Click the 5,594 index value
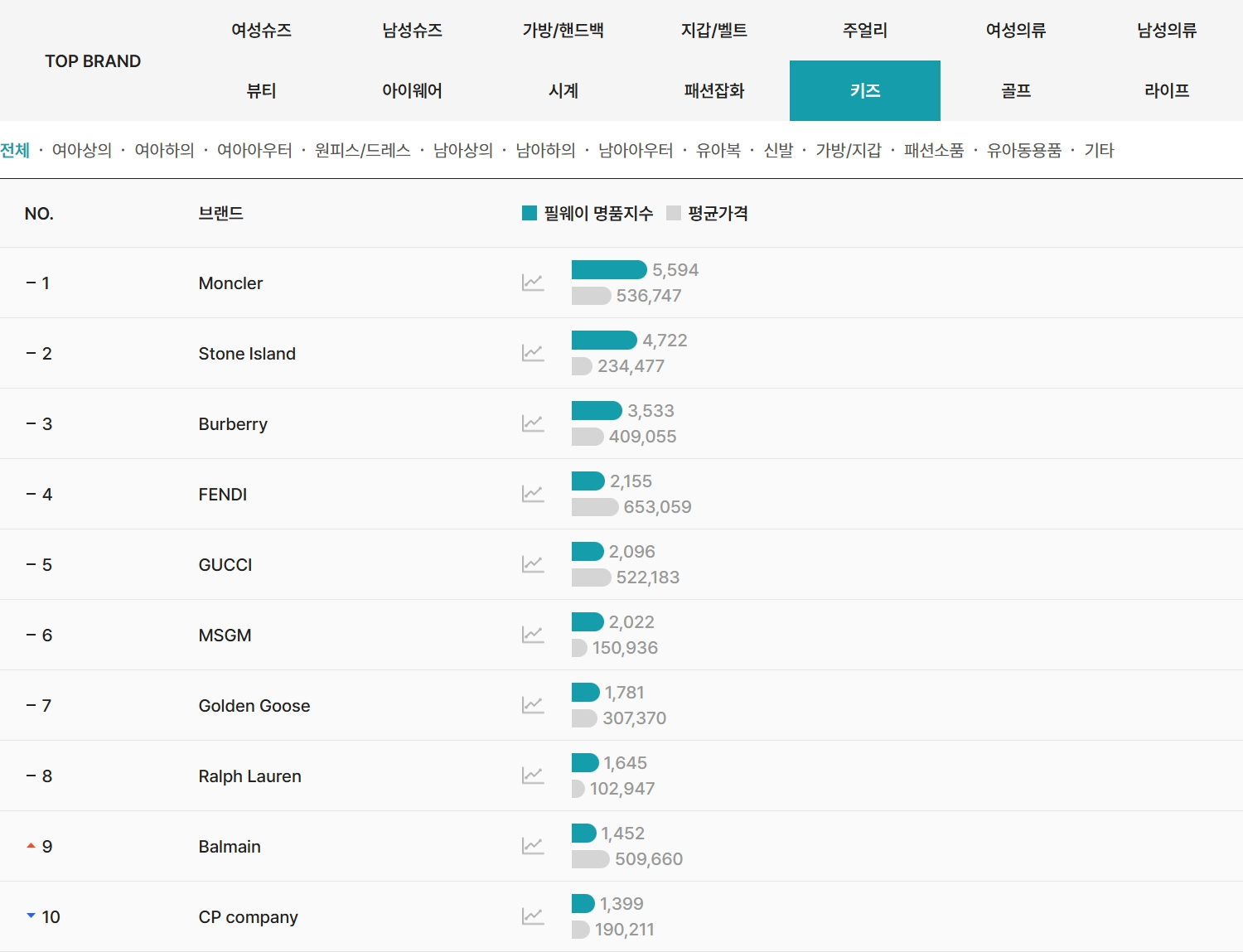The width and height of the screenshot is (1243, 952). point(675,269)
